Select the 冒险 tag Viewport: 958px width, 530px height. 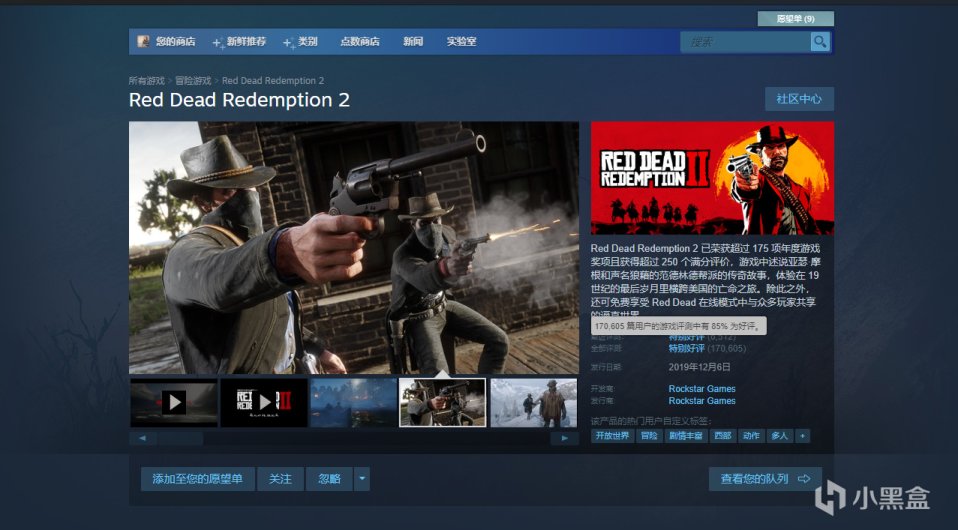point(648,436)
